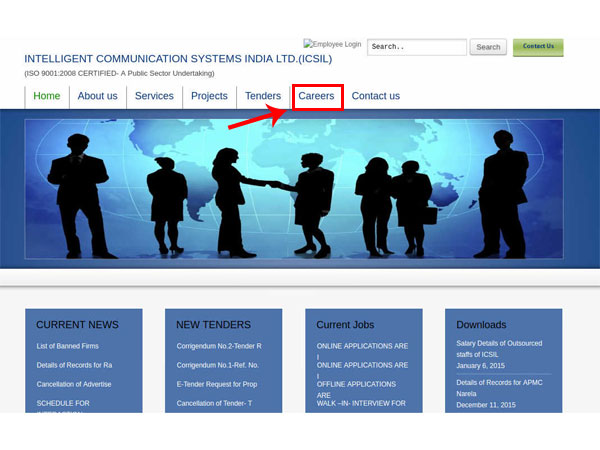600x450 pixels.
Task: Open the Cancellation of Advertise news item
Action: (74, 384)
